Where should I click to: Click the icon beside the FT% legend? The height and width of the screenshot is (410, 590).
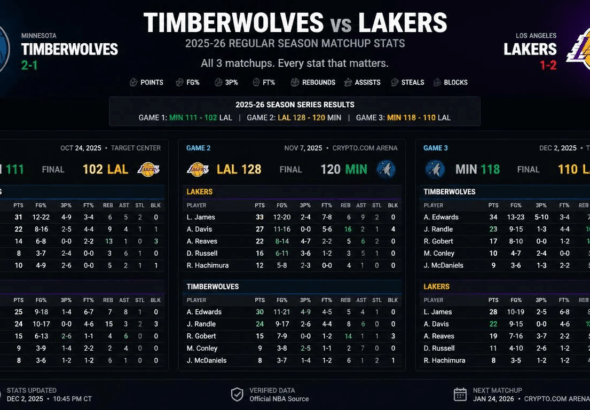point(256,82)
